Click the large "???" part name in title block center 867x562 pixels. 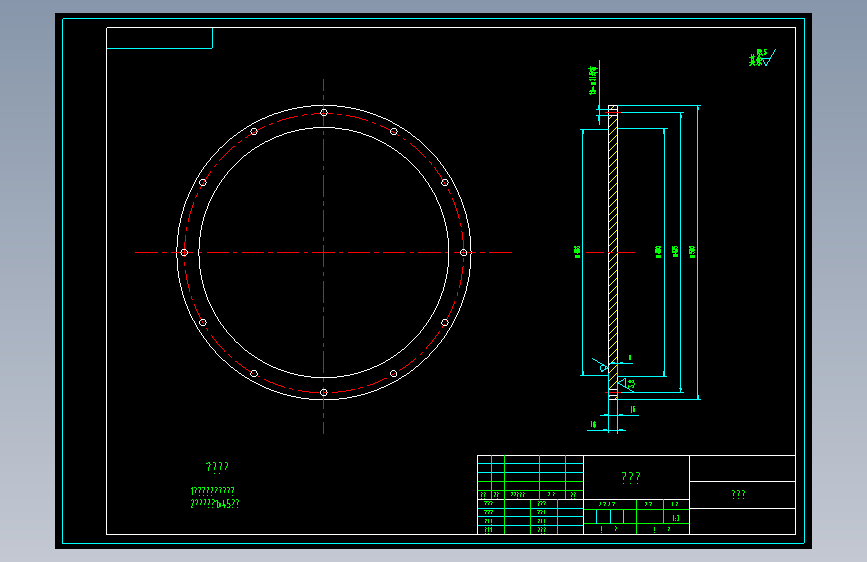[x=631, y=477]
